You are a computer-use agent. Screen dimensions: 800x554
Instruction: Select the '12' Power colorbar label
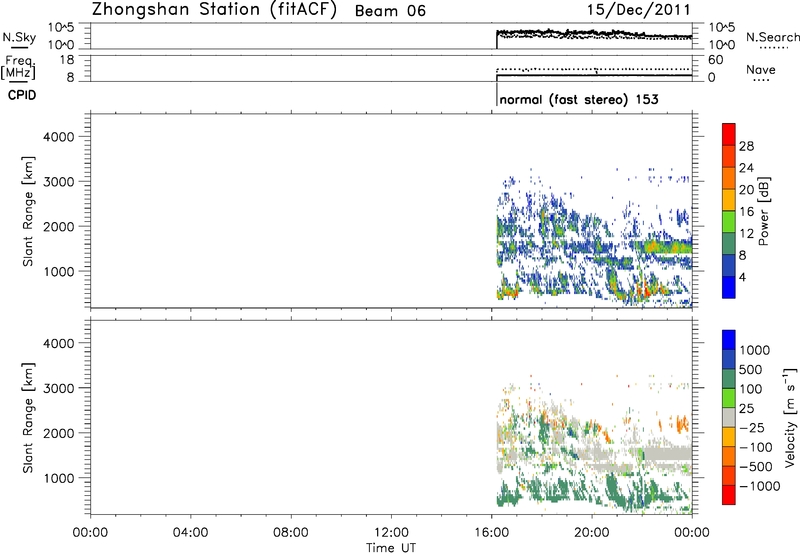tap(746, 233)
